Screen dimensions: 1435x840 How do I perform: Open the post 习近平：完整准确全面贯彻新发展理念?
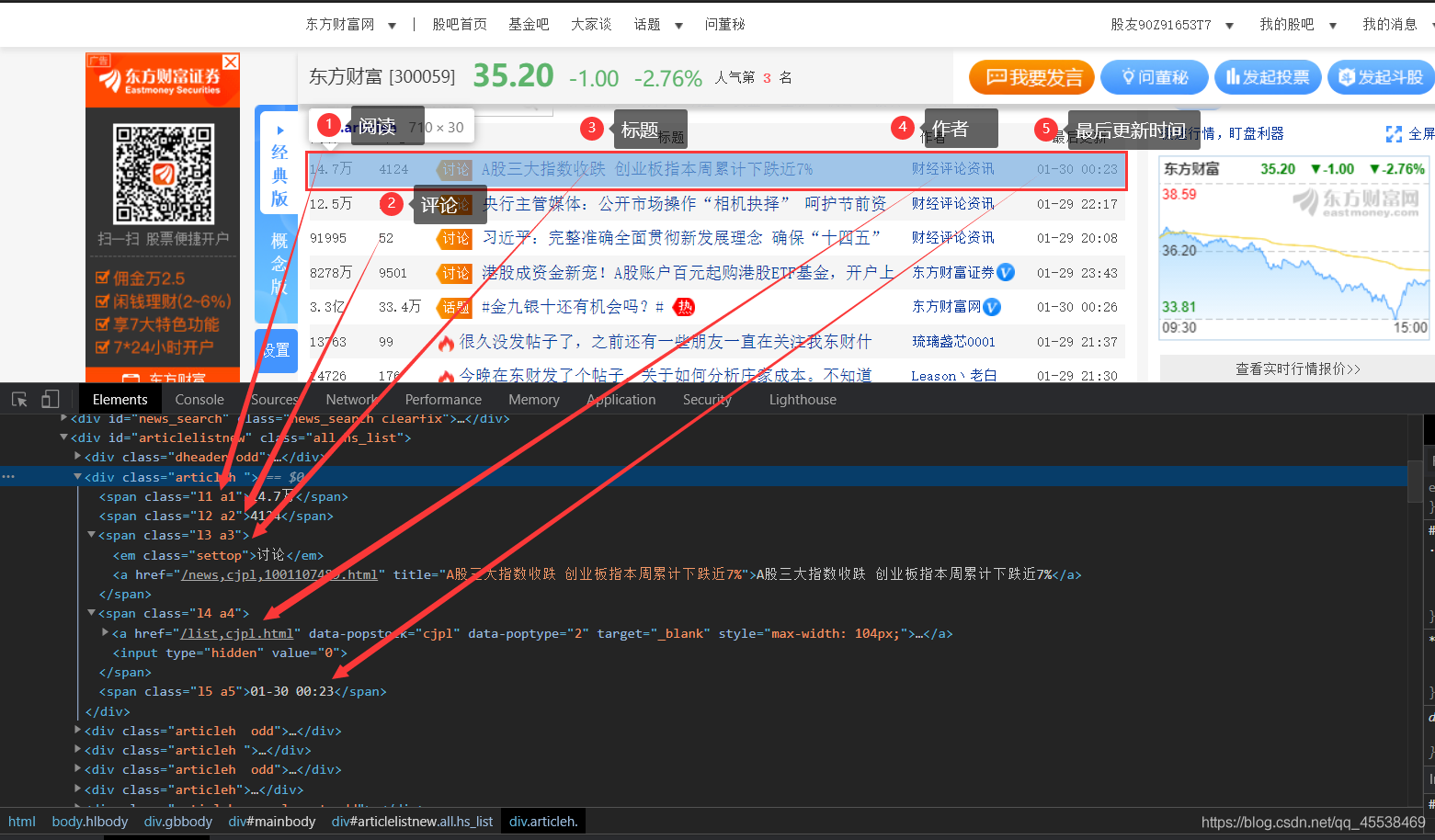[x=681, y=238]
